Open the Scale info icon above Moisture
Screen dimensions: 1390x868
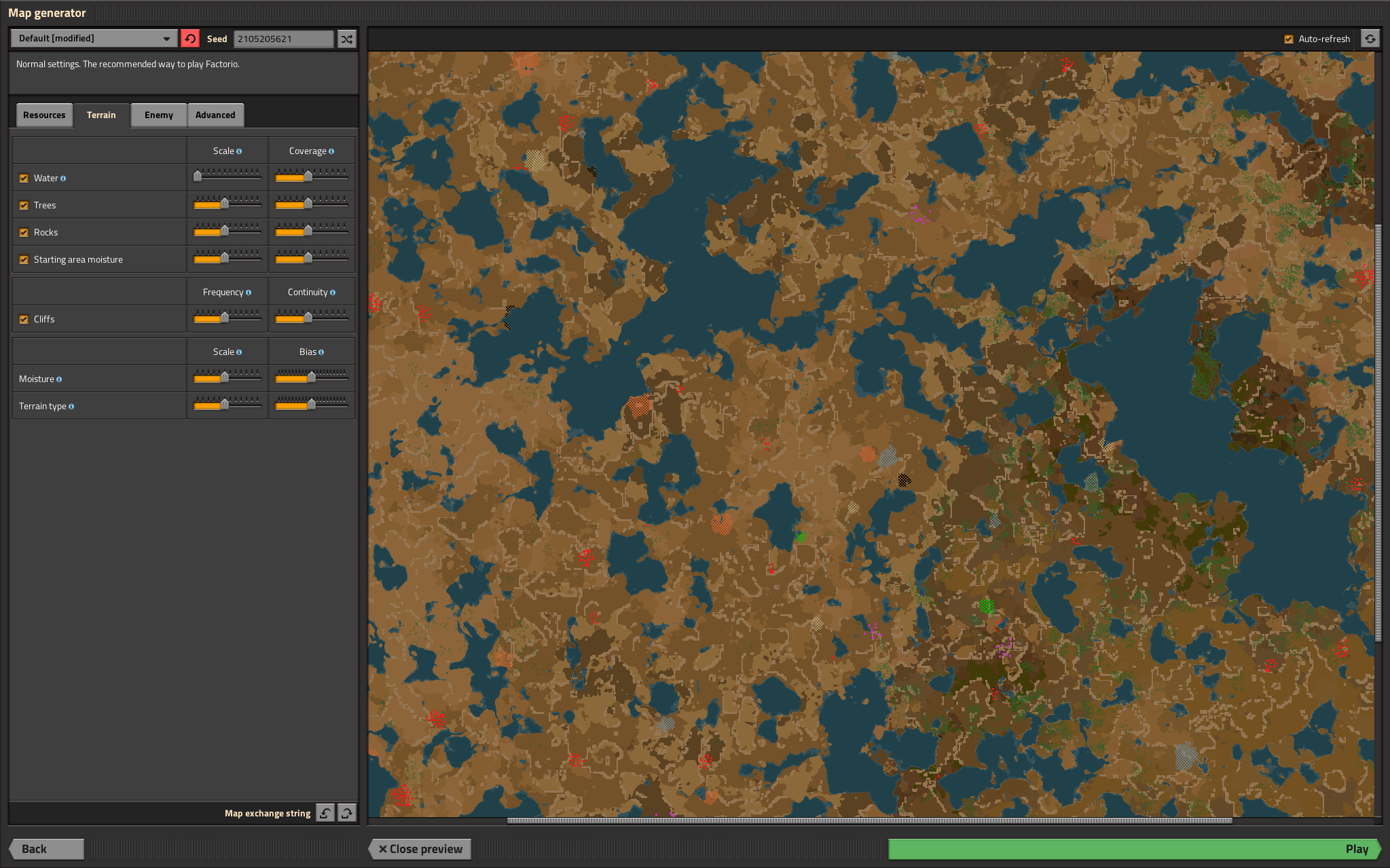tap(239, 352)
